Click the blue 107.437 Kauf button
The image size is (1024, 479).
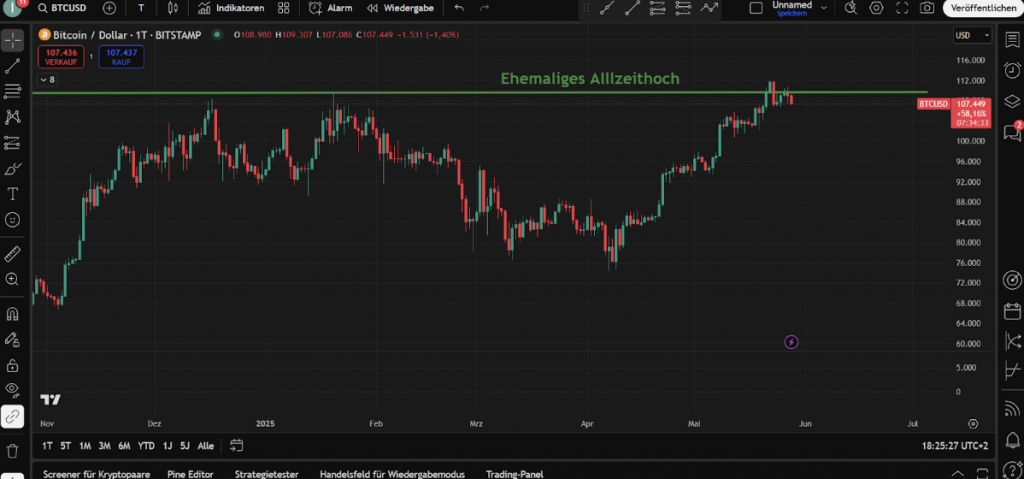pyautogui.click(x=121, y=57)
